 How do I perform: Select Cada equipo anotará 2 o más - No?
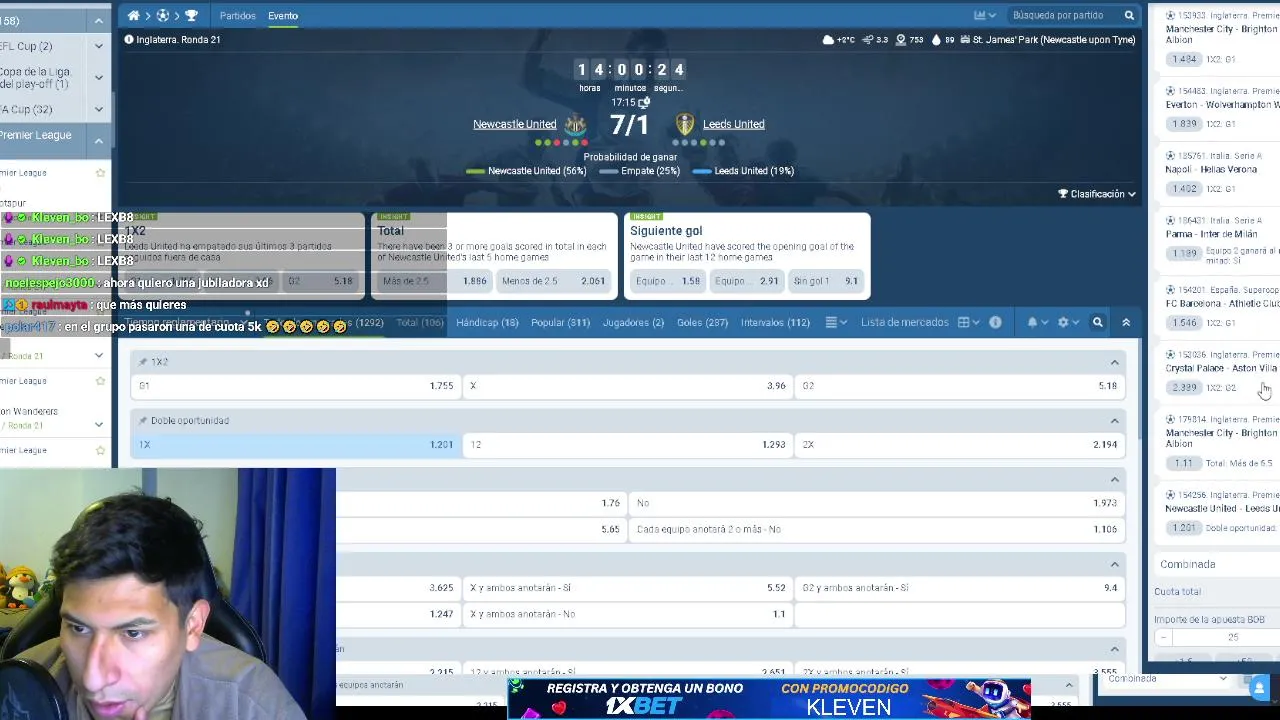coord(877,529)
